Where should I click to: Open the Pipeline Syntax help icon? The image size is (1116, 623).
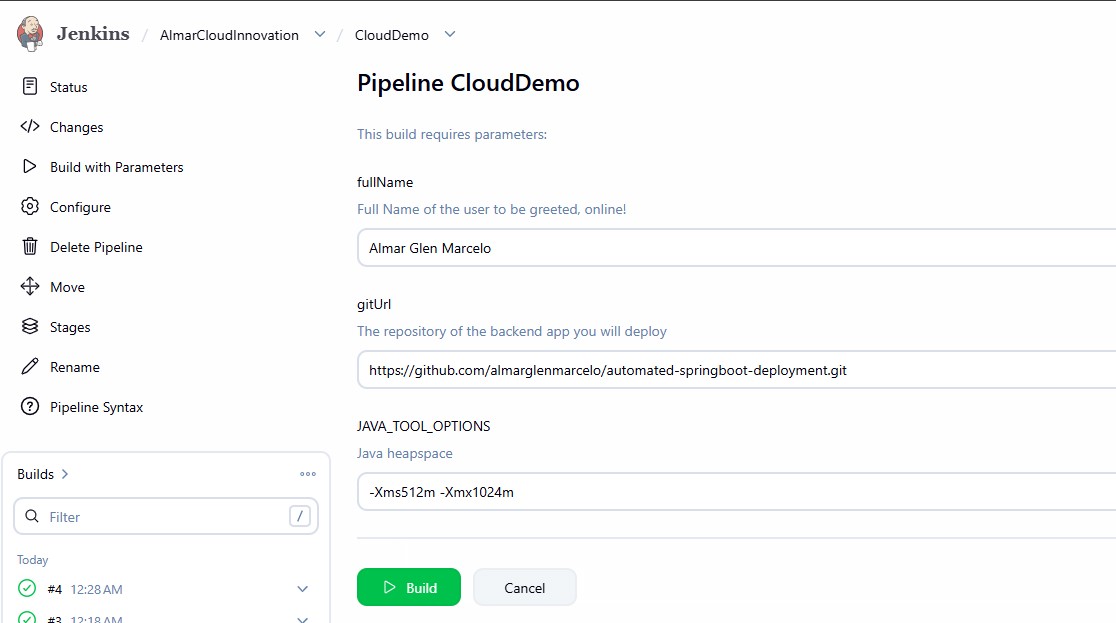(31, 407)
